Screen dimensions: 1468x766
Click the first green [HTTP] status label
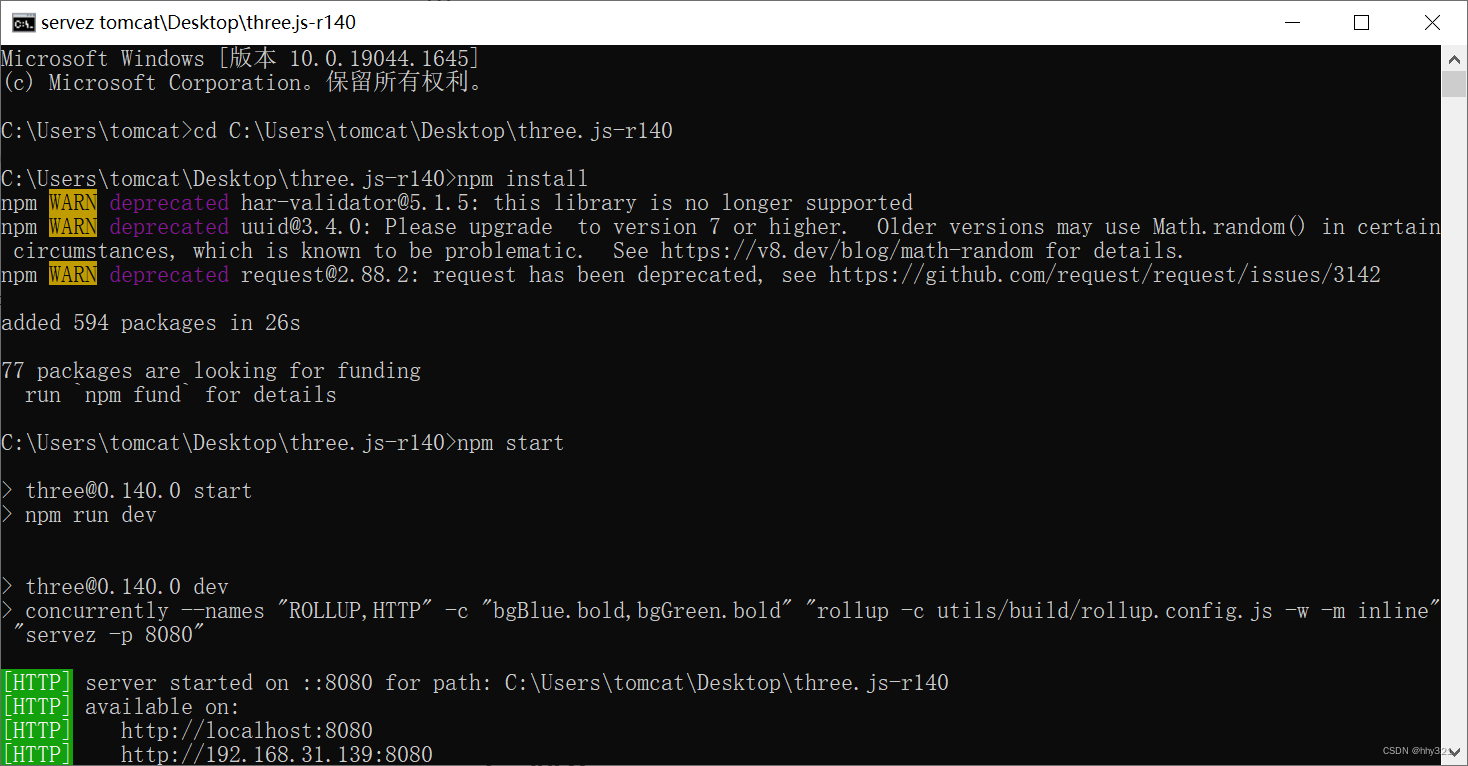(x=37, y=682)
